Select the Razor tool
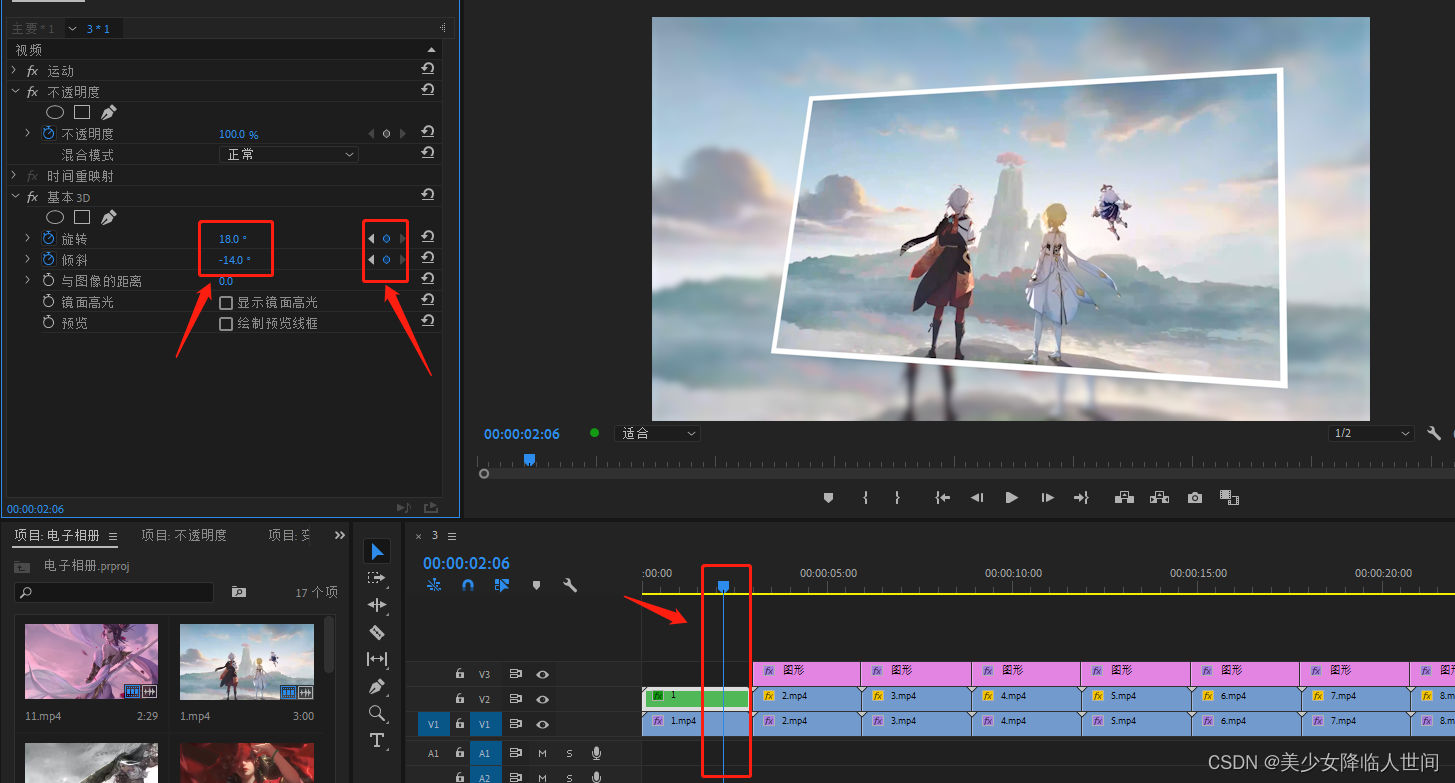1455x783 pixels. (x=377, y=632)
